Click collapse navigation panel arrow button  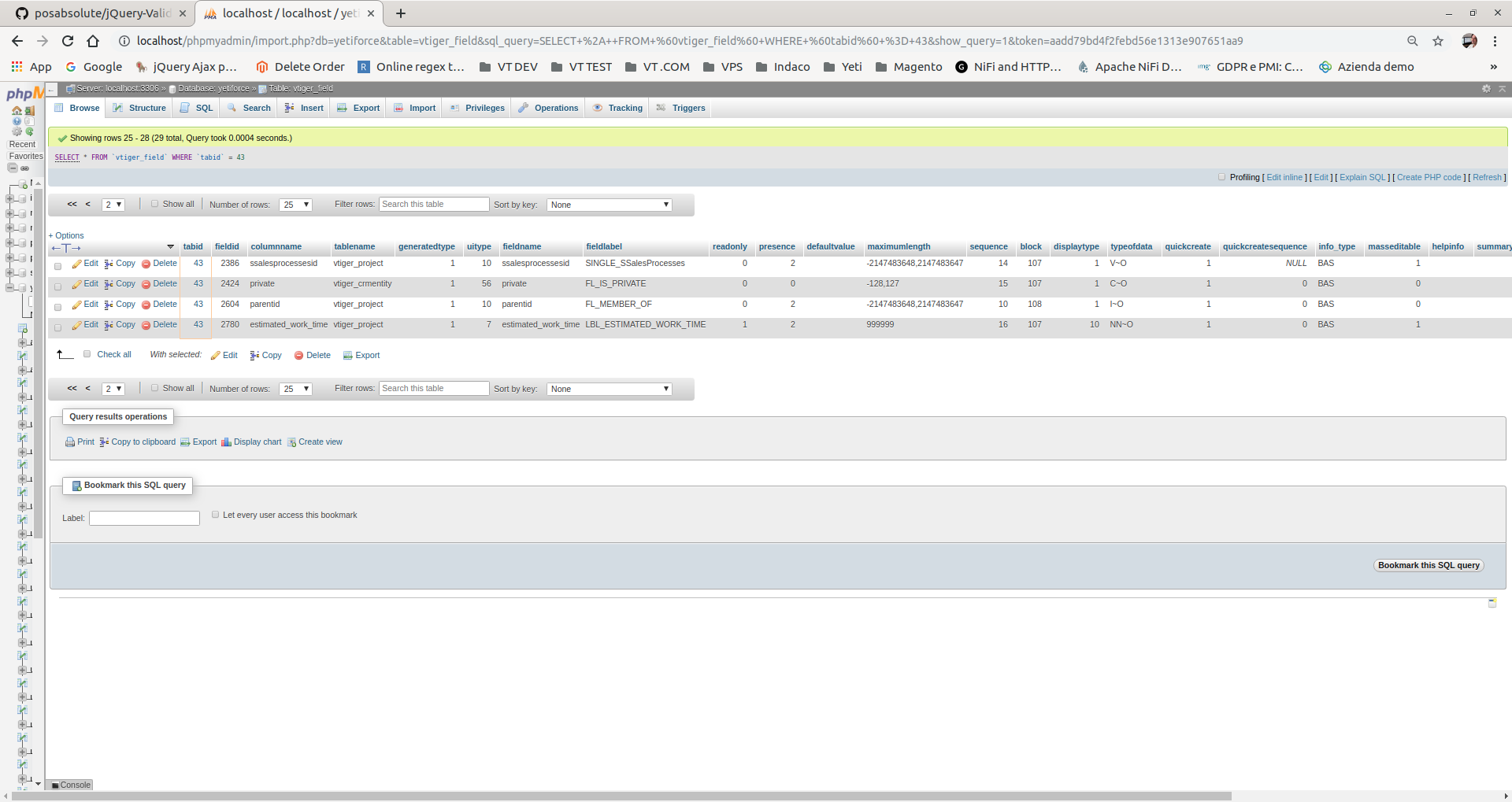(x=51, y=89)
